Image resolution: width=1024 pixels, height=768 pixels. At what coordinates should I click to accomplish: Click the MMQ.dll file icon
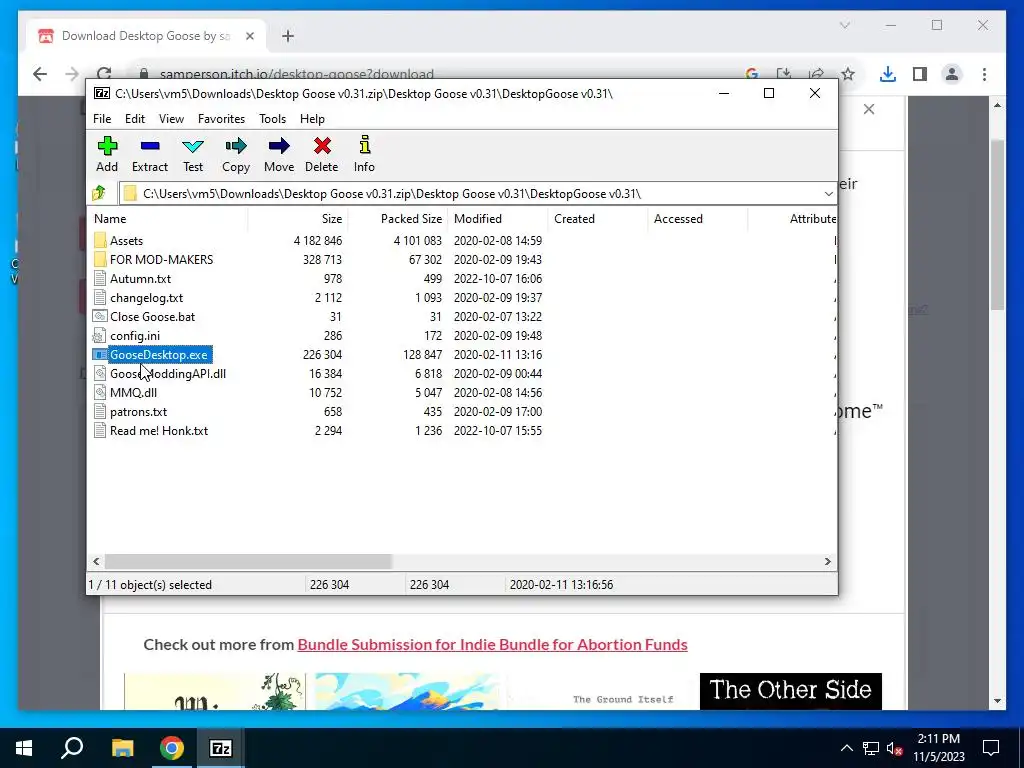pos(100,392)
